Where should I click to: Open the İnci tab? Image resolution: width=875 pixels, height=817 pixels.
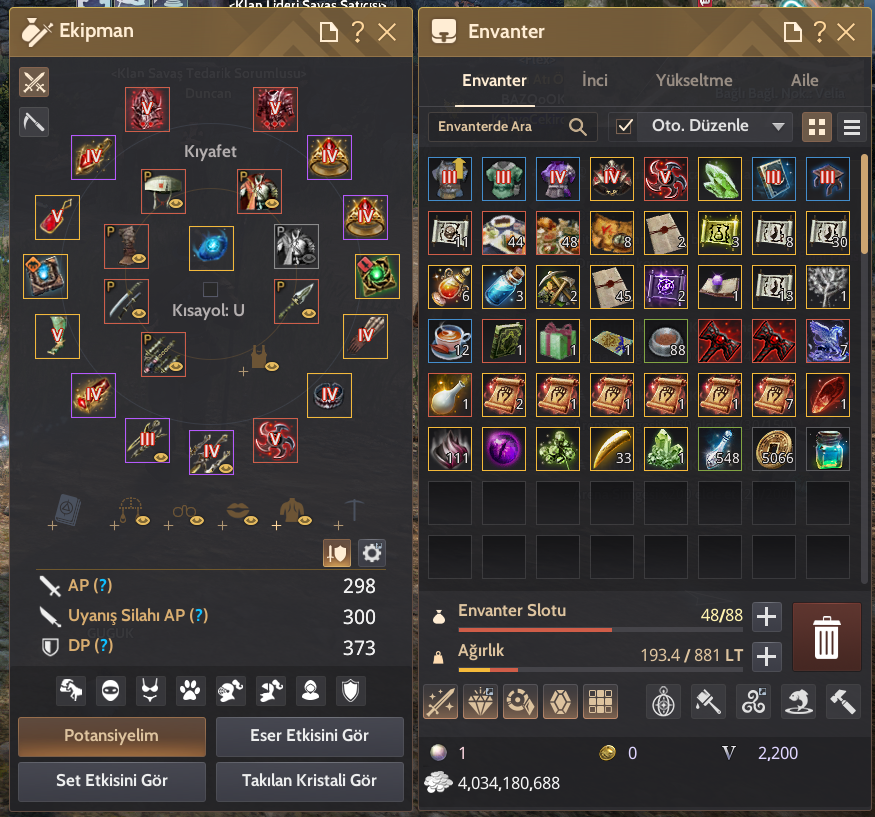(x=594, y=80)
